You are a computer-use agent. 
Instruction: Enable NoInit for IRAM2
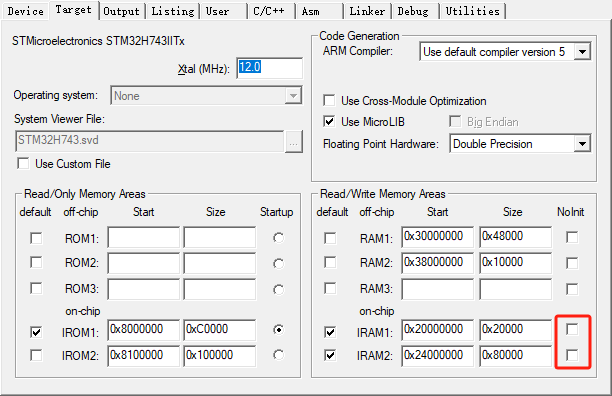point(572,355)
